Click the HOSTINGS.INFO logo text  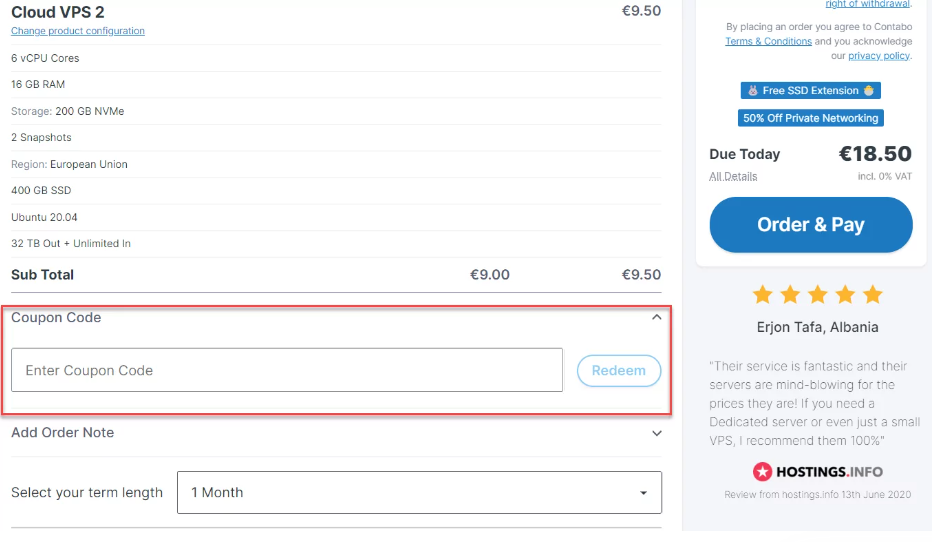point(829,472)
